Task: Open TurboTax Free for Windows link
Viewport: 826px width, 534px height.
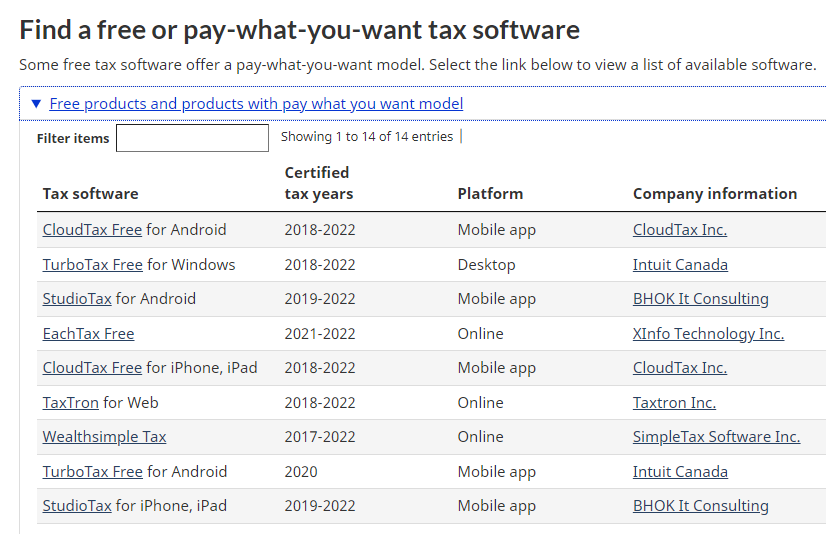Action: point(93,264)
